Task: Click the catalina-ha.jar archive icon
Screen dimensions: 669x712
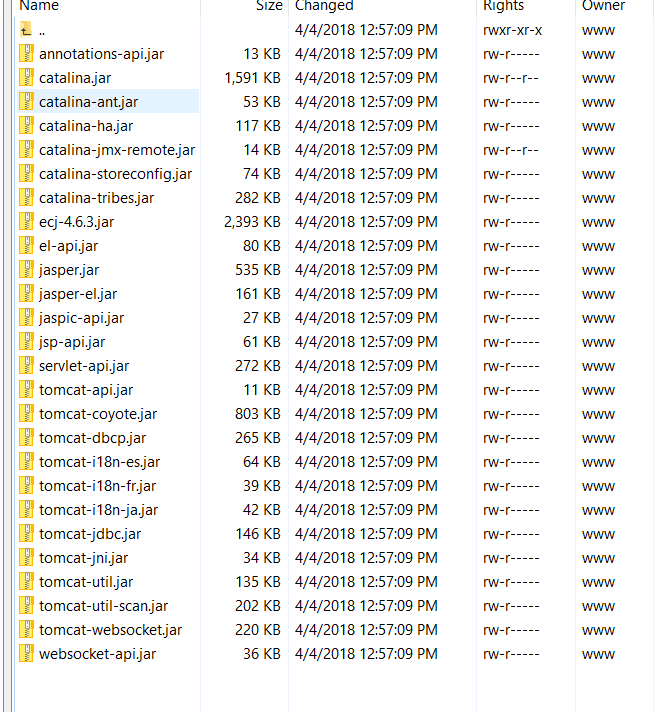Action: (26, 126)
